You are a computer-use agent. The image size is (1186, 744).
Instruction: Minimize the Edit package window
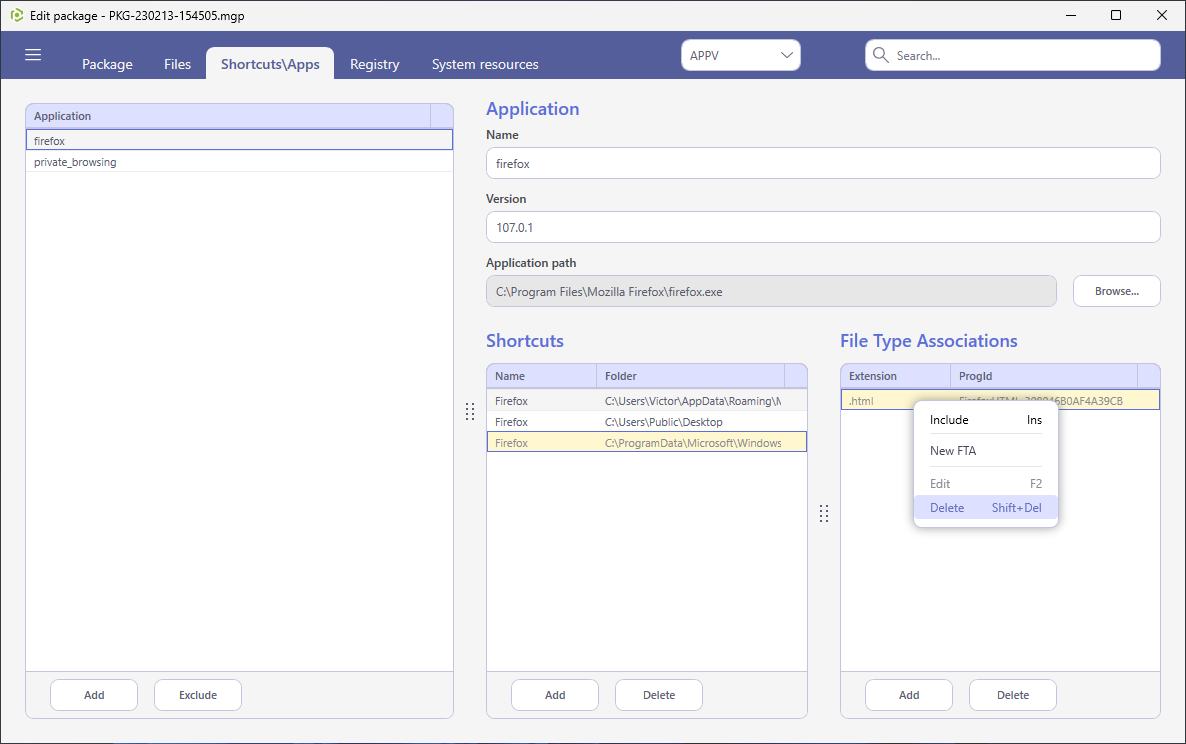pos(1071,15)
